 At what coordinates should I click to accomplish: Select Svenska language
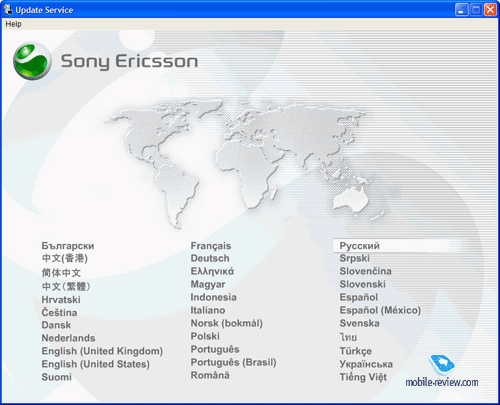pyautogui.click(x=359, y=323)
